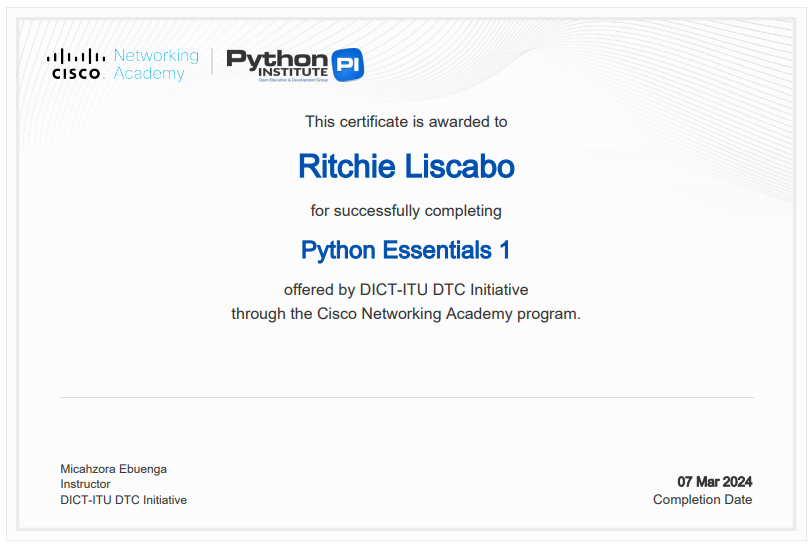This screenshot has width=811, height=546.
Task: Click 'through the Cisco Networking Academy program.' line
Action: (406, 314)
